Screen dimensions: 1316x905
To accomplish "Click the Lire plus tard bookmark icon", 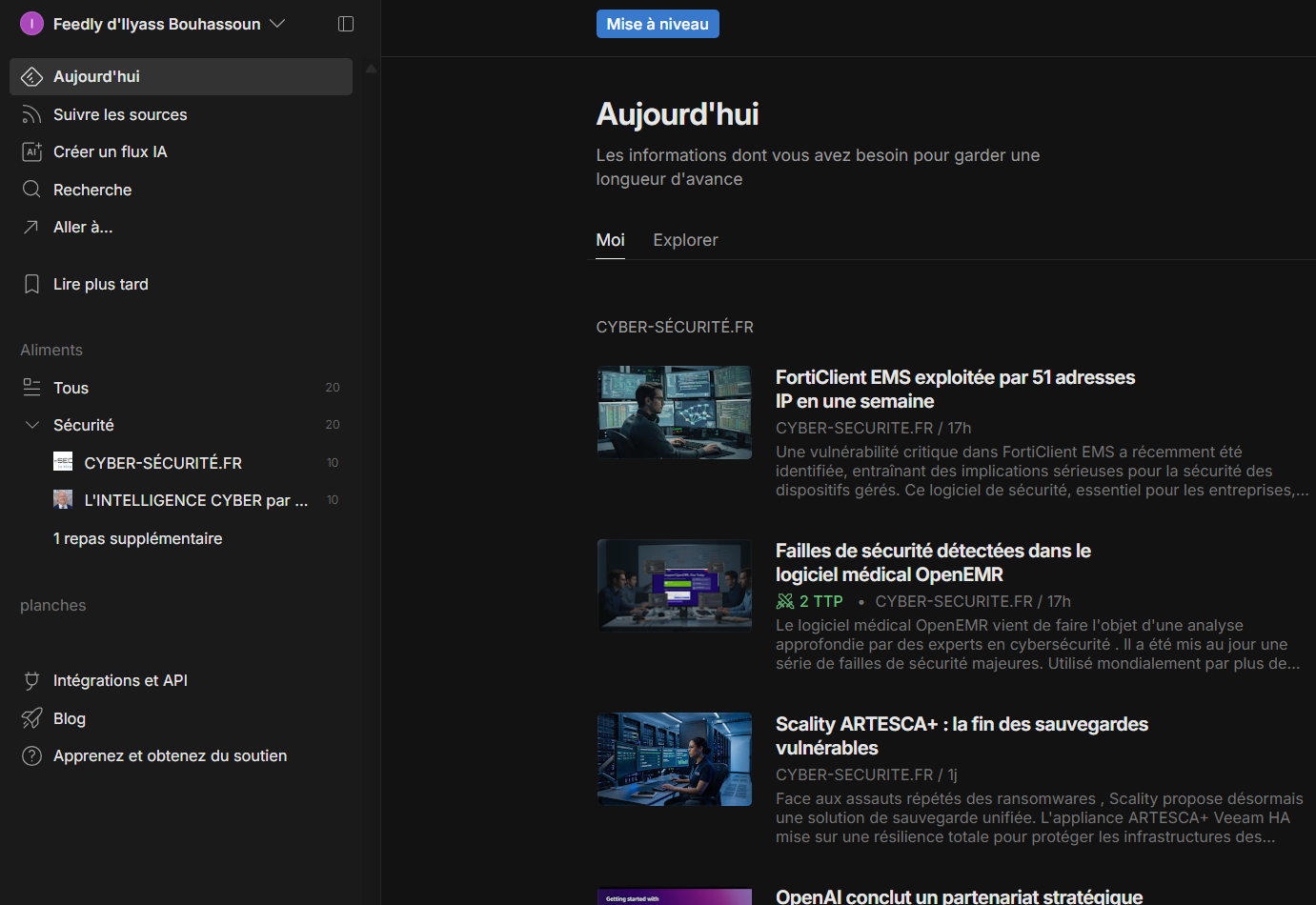I will pyautogui.click(x=31, y=284).
